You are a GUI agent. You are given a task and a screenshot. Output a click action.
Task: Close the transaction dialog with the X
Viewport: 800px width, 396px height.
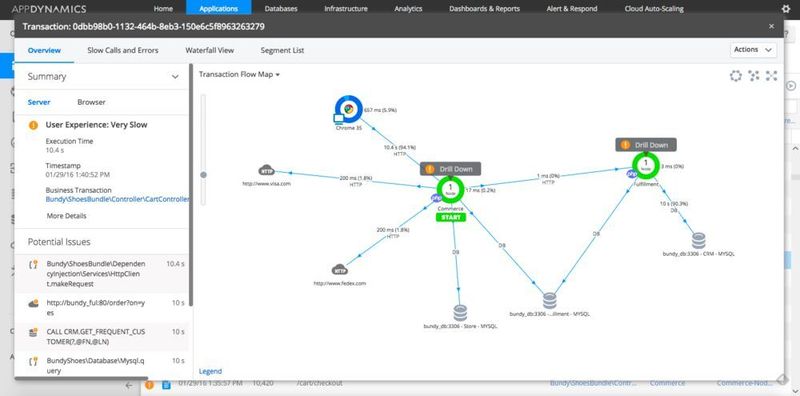(x=771, y=26)
